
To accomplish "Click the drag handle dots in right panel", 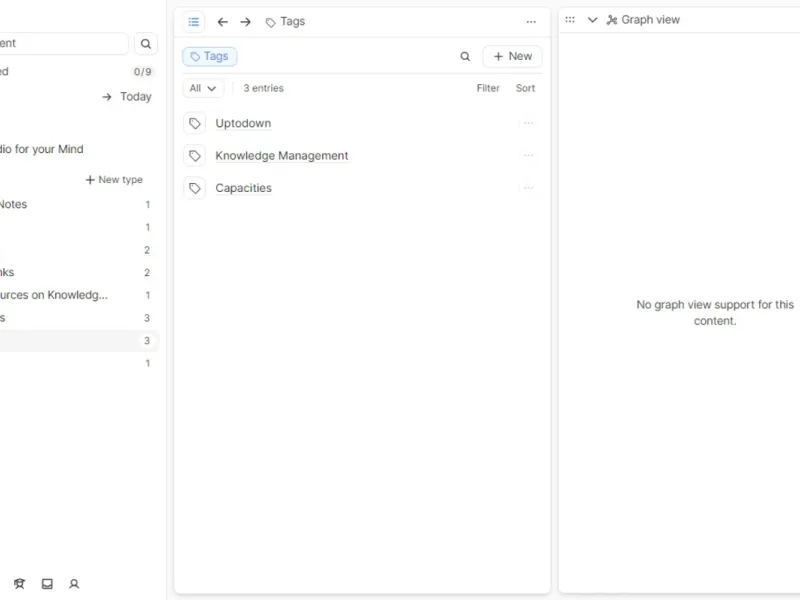I will (570, 20).
